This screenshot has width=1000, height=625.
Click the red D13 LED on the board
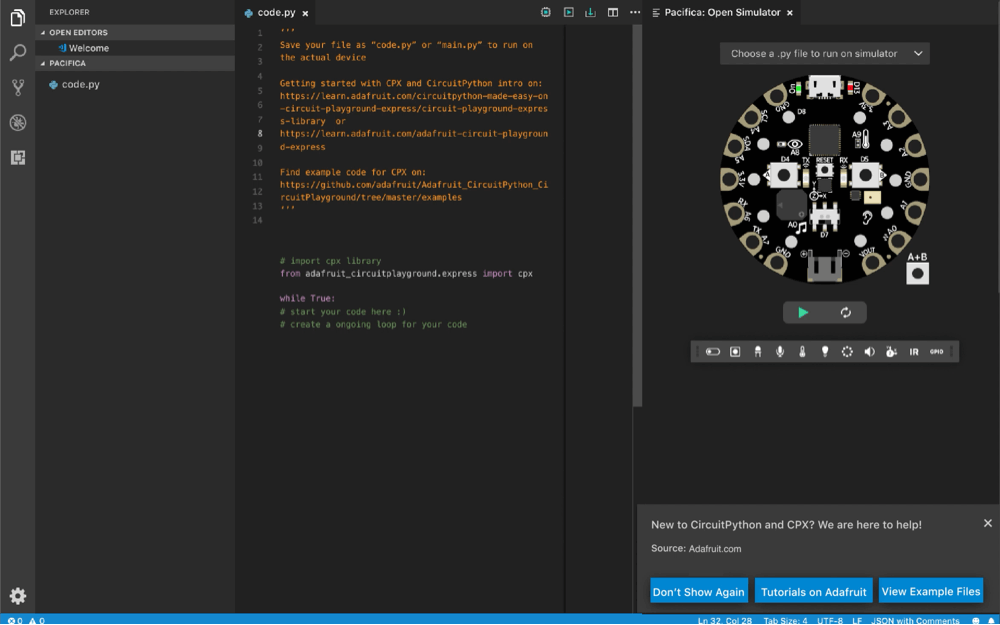coord(850,85)
